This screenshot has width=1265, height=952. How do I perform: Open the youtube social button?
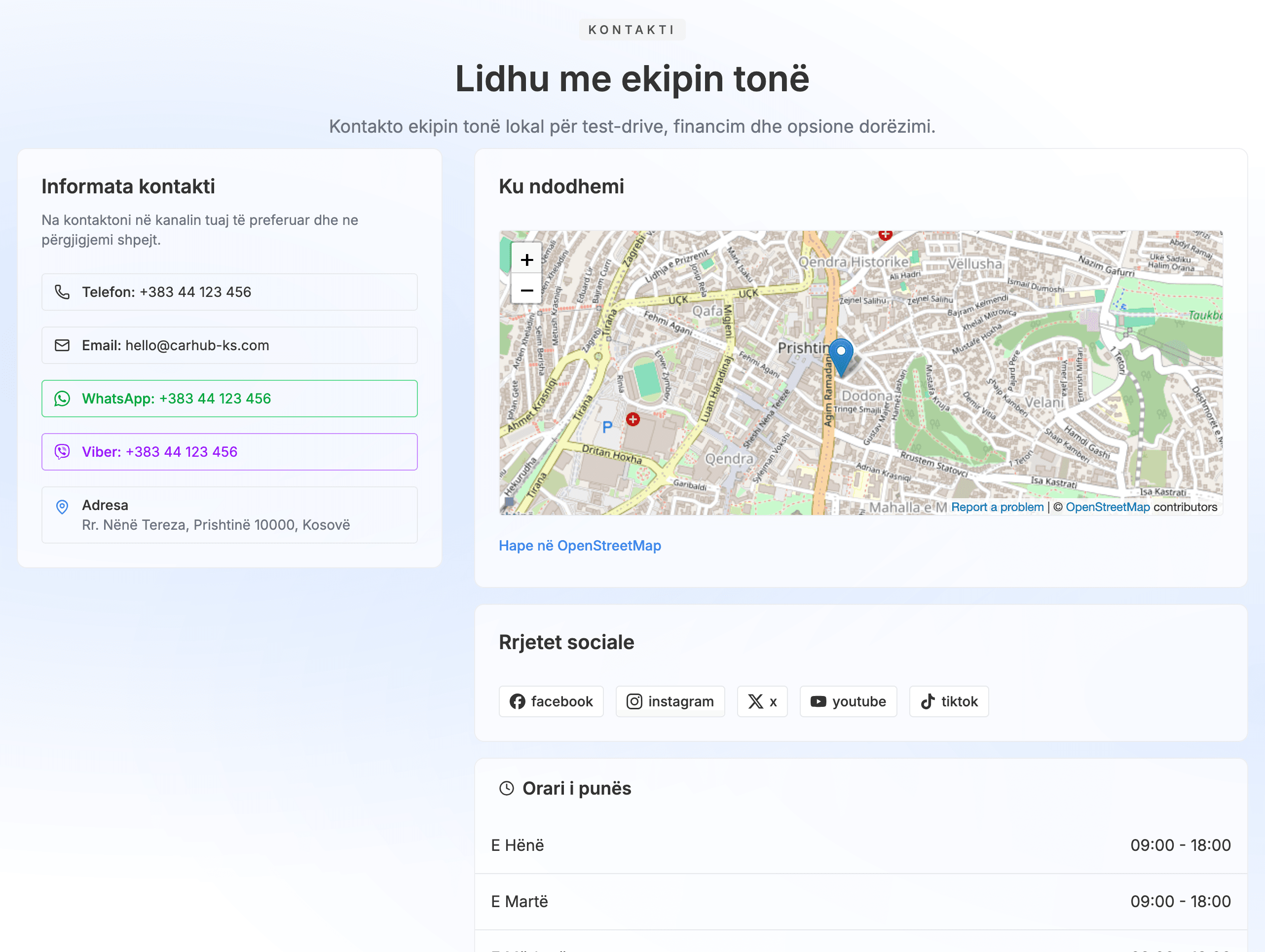tap(848, 701)
